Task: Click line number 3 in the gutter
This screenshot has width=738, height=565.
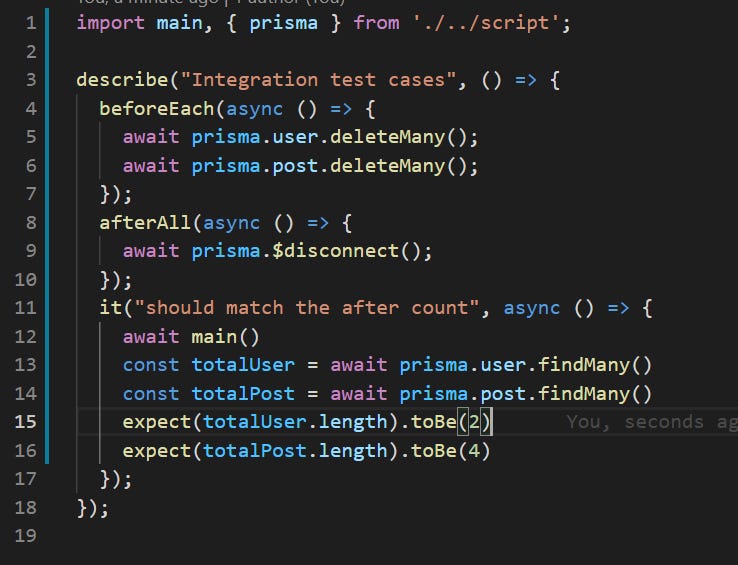Action: click(31, 80)
